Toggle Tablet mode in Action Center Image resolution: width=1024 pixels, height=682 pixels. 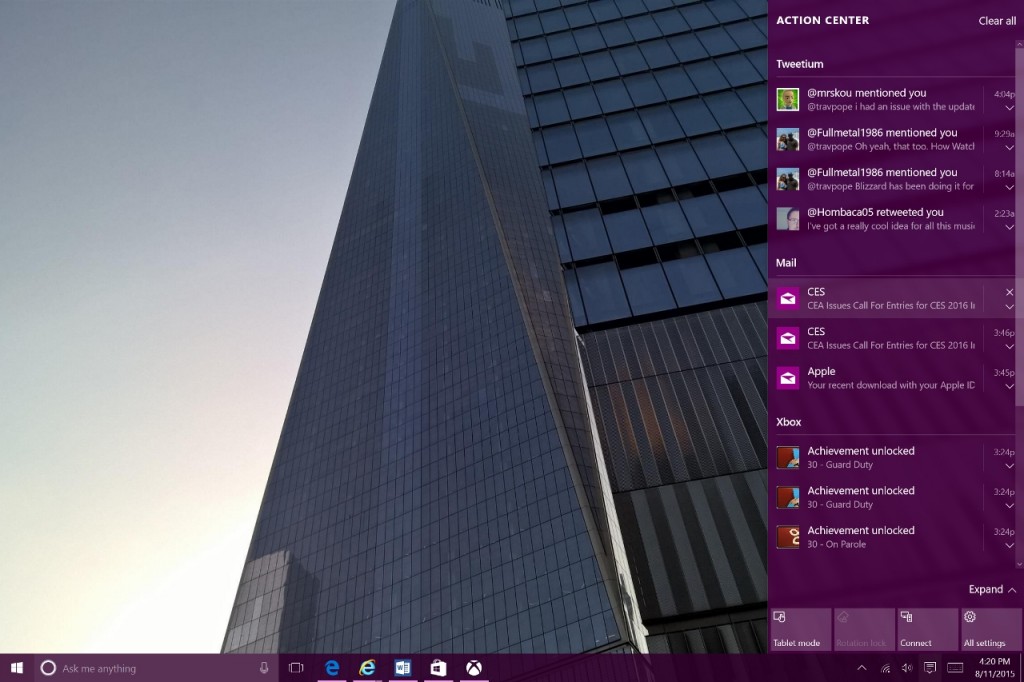tap(799, 628)
